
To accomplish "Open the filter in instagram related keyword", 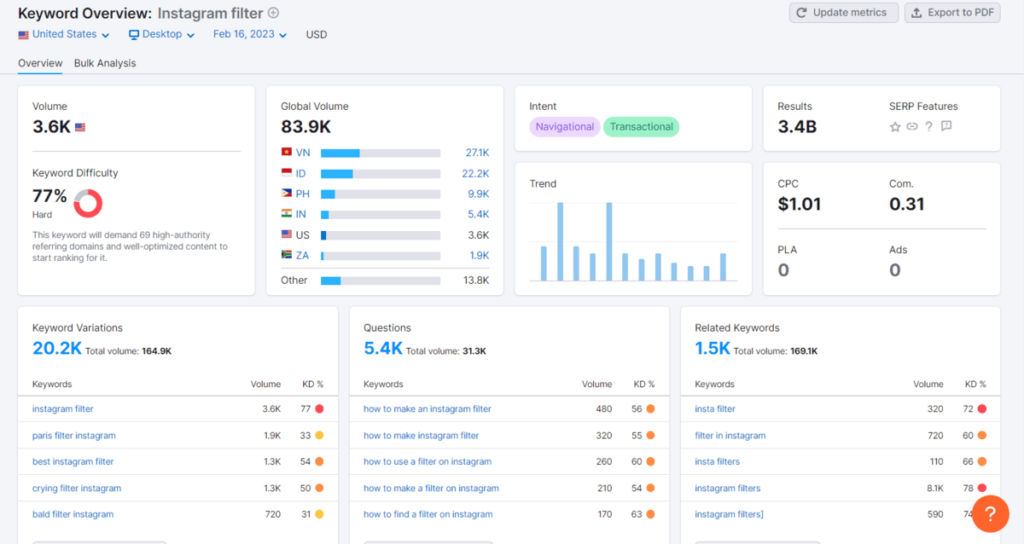I will click(x=730, y=436).
